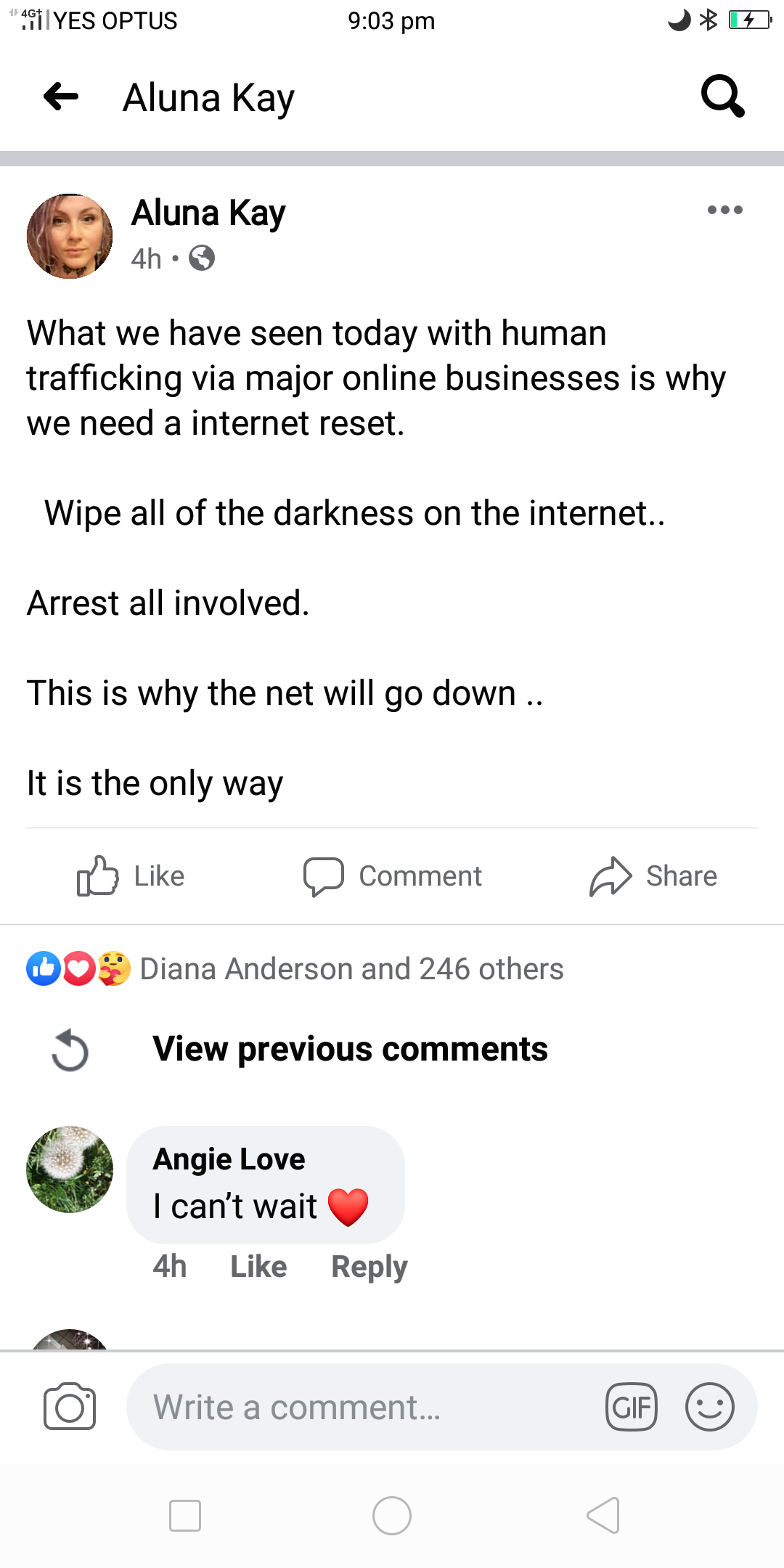Screen dimensions: 784x1568
Task: Open search with the magnifier icon
Action: [x=722, y=96]
